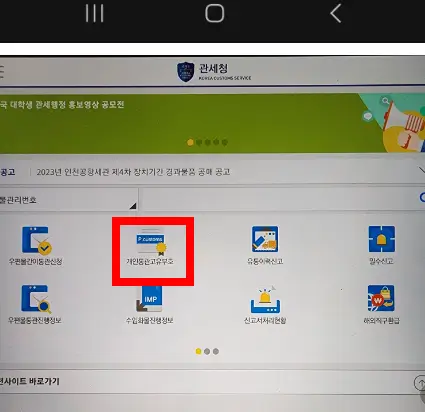Open the 수입화물진행정보 IMP icon
425x412 pixels.
149,305
